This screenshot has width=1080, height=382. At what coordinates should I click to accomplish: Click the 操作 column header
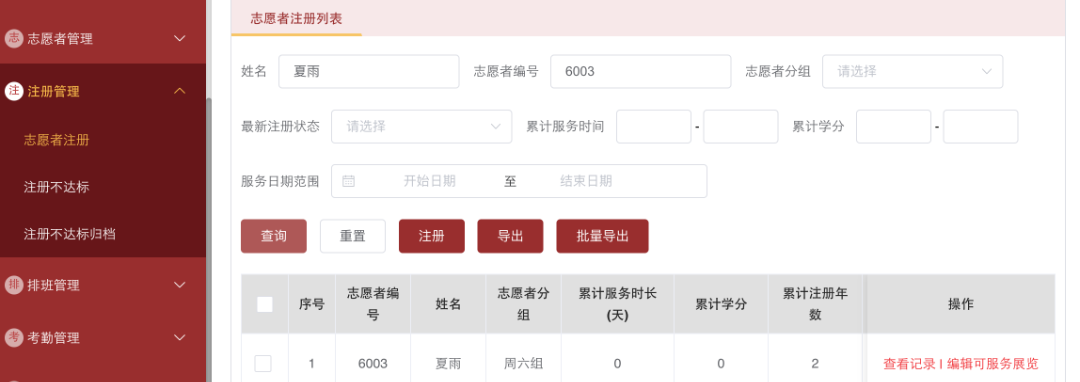tap(960, 304)
